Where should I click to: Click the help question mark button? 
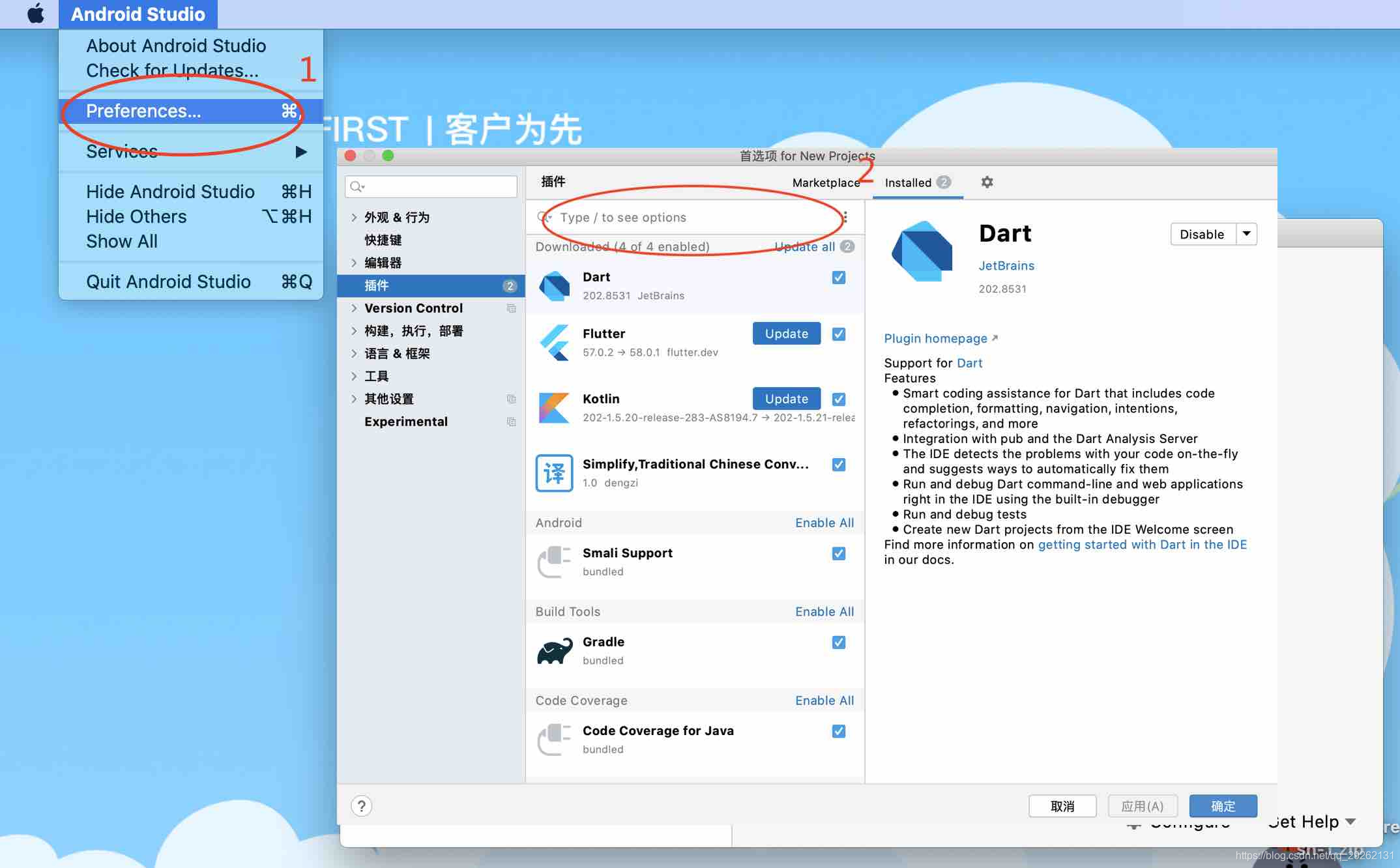coord(362,806)
